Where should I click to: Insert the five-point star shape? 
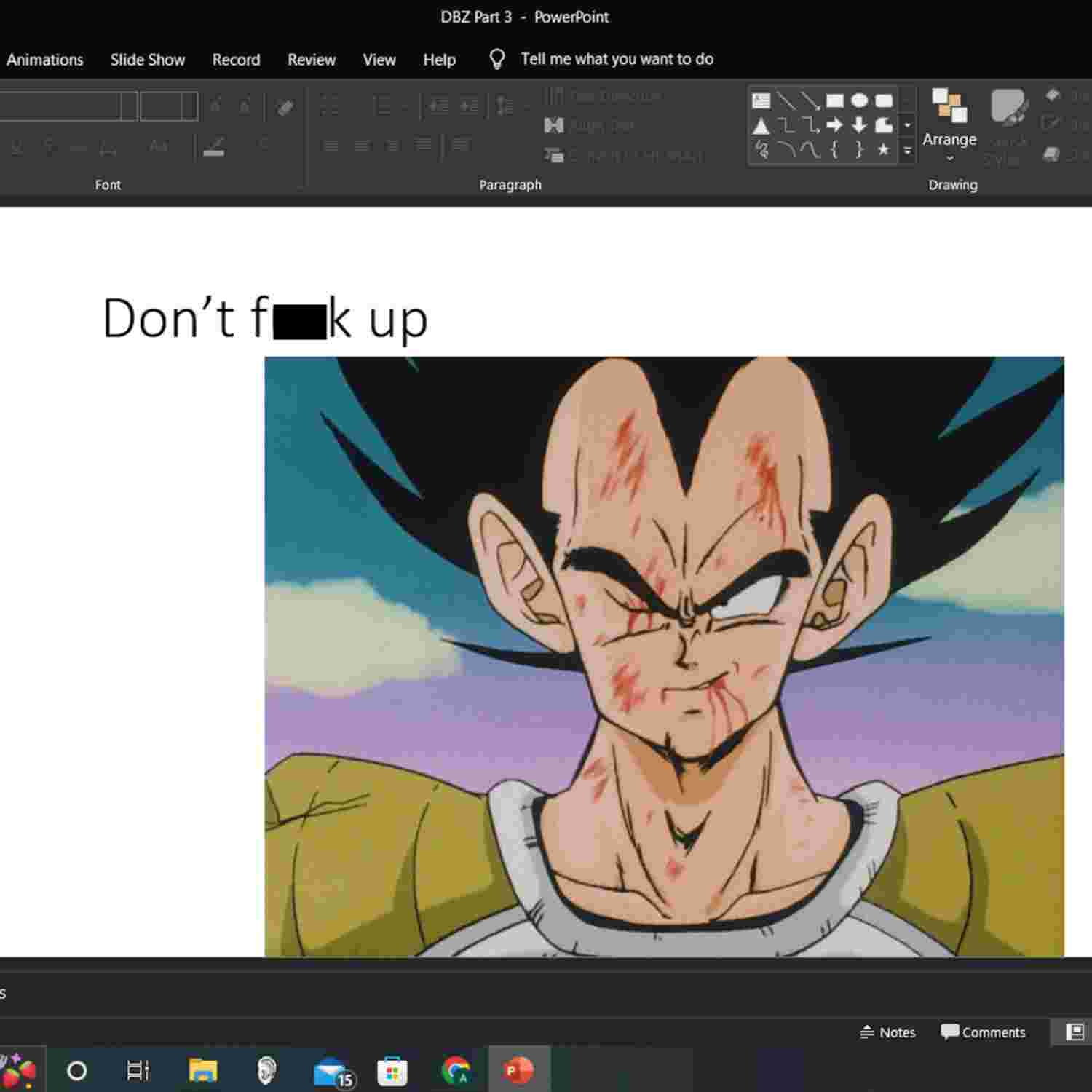tap(884, 150)
